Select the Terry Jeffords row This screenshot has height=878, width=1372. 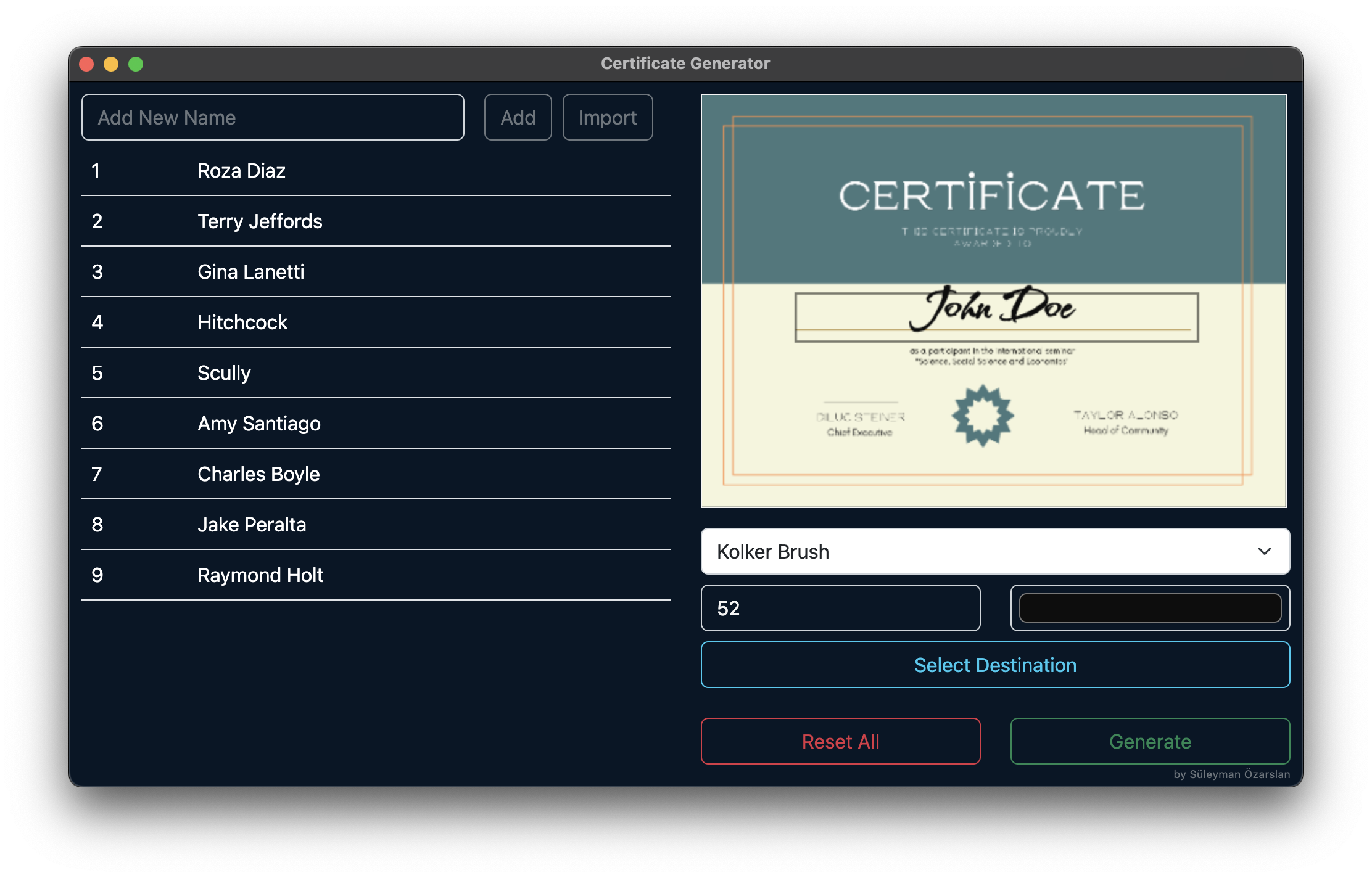click(260, 221)
